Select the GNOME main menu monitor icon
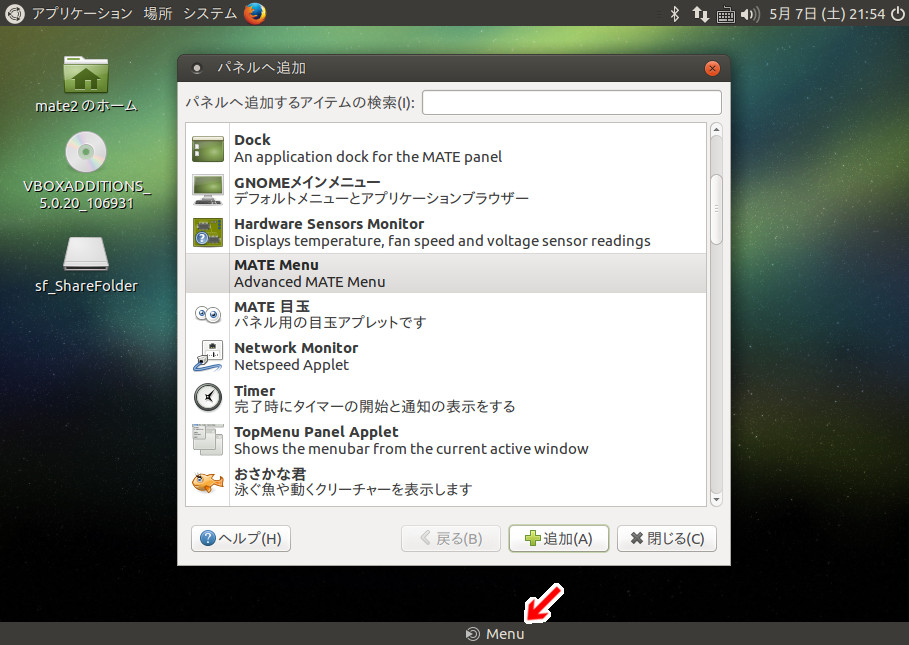The height and width of the screenshot is (645, 909). (208, 190)
